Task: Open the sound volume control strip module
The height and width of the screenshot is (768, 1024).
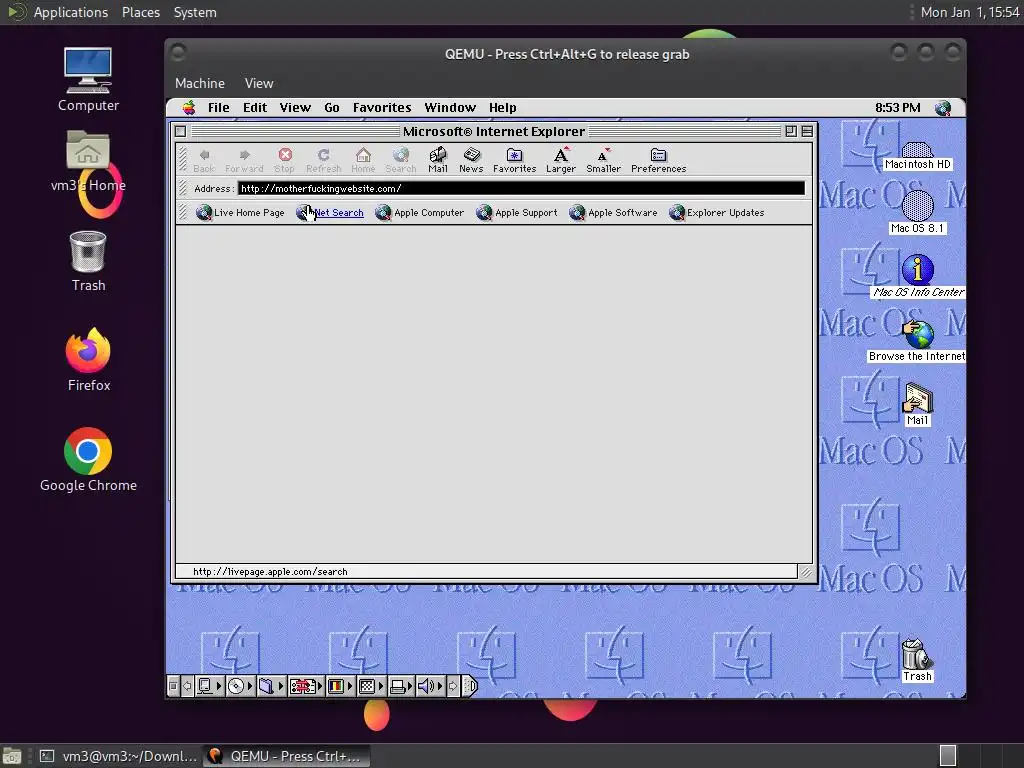Action: point(430,686)
